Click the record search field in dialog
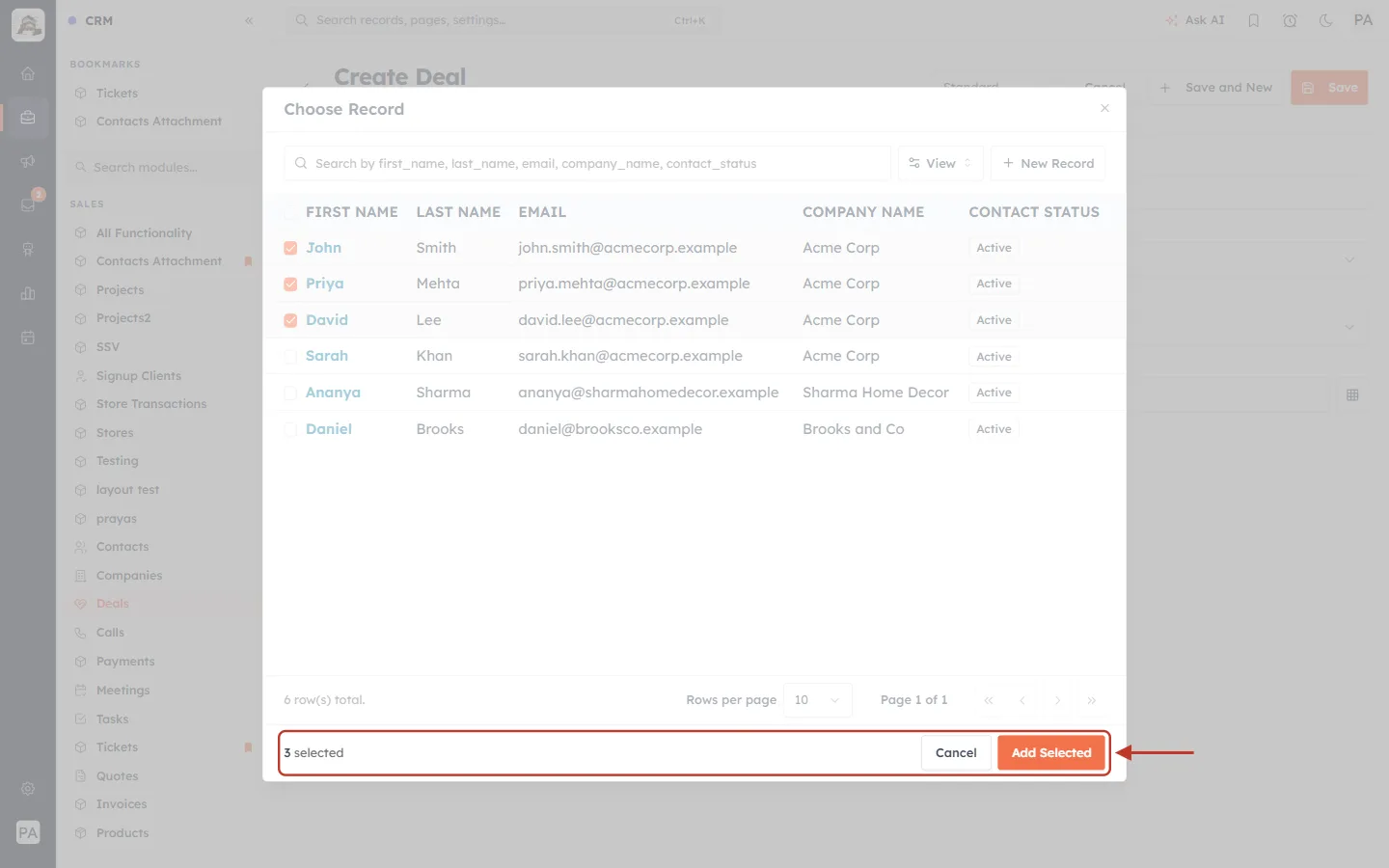Image resolution: width=1389 pixels, height=868 pixels. (x=586, y=163)
